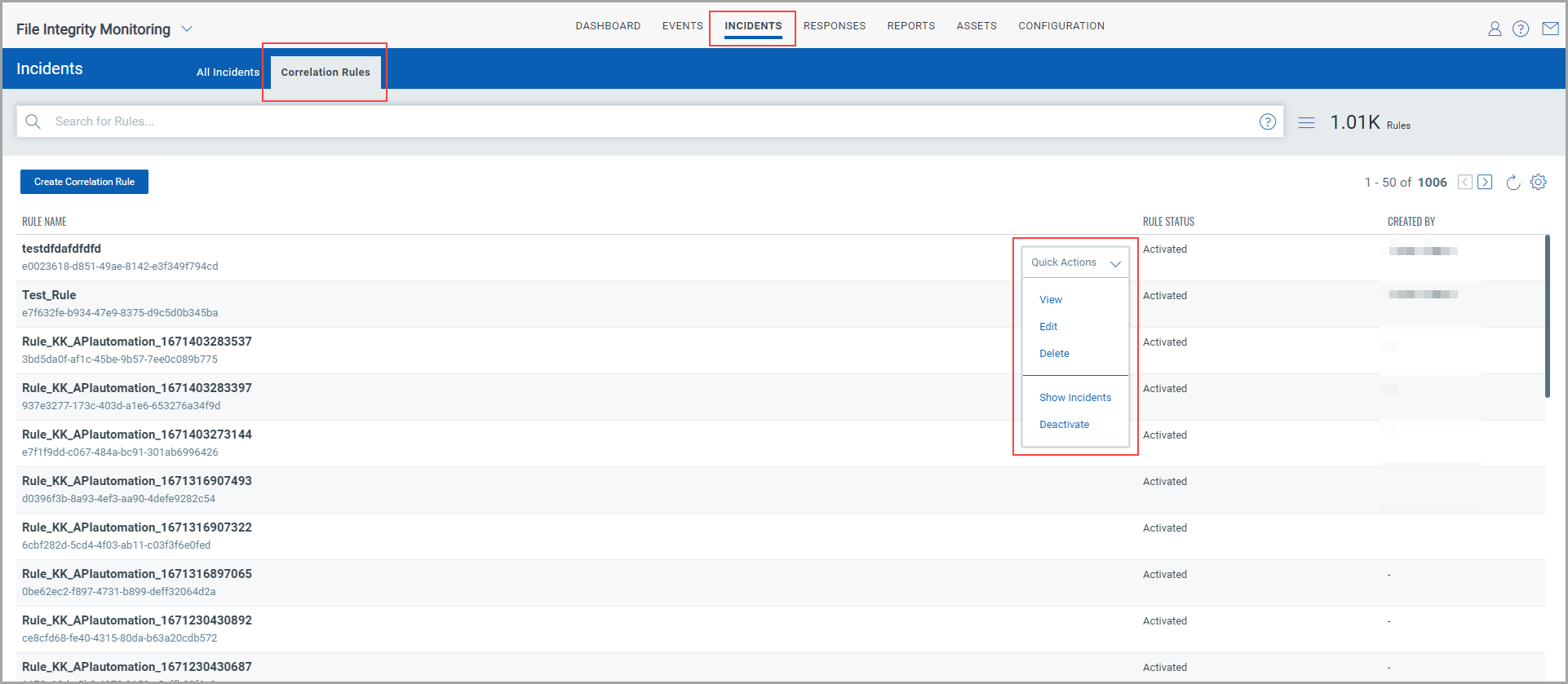Go to next page of rules

[1486, 182]
